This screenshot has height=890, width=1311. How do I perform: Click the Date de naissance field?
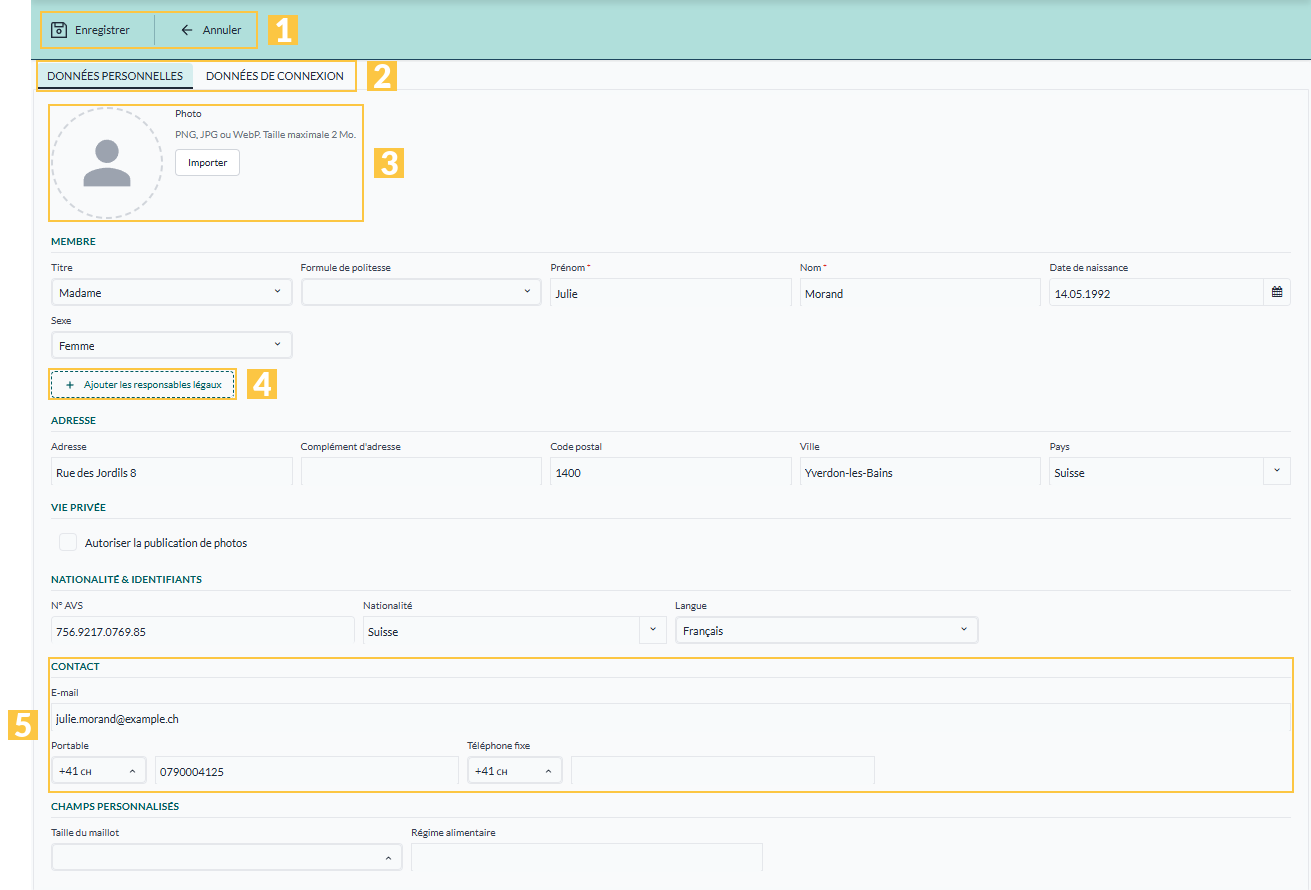coord(1156,293)
